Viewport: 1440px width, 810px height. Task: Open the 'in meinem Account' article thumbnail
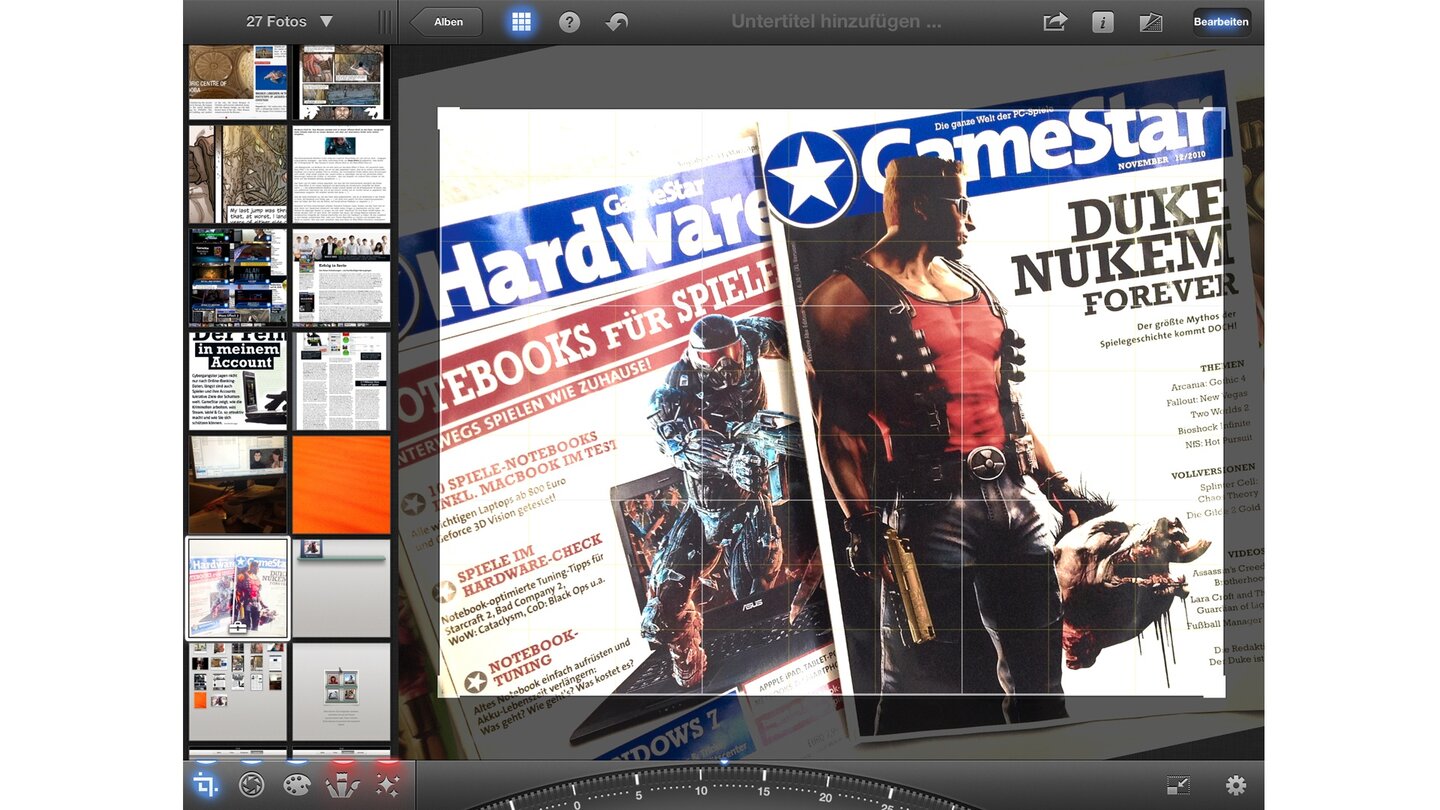(x=238, y=380)
